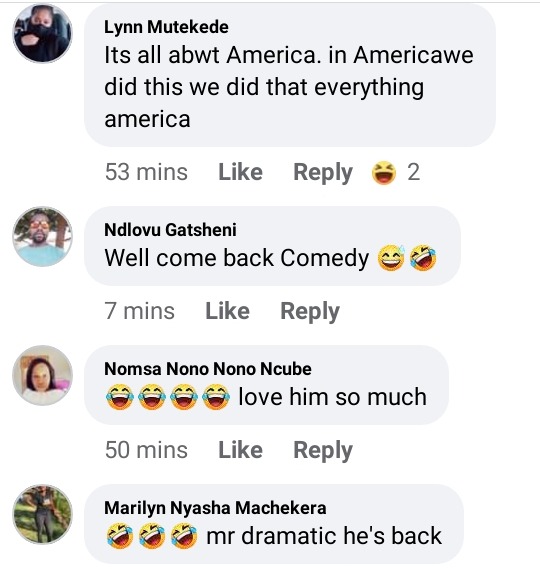
Task: Open Ndlovu Gatsheni's profile picture
Action: (x=43, y=237)
